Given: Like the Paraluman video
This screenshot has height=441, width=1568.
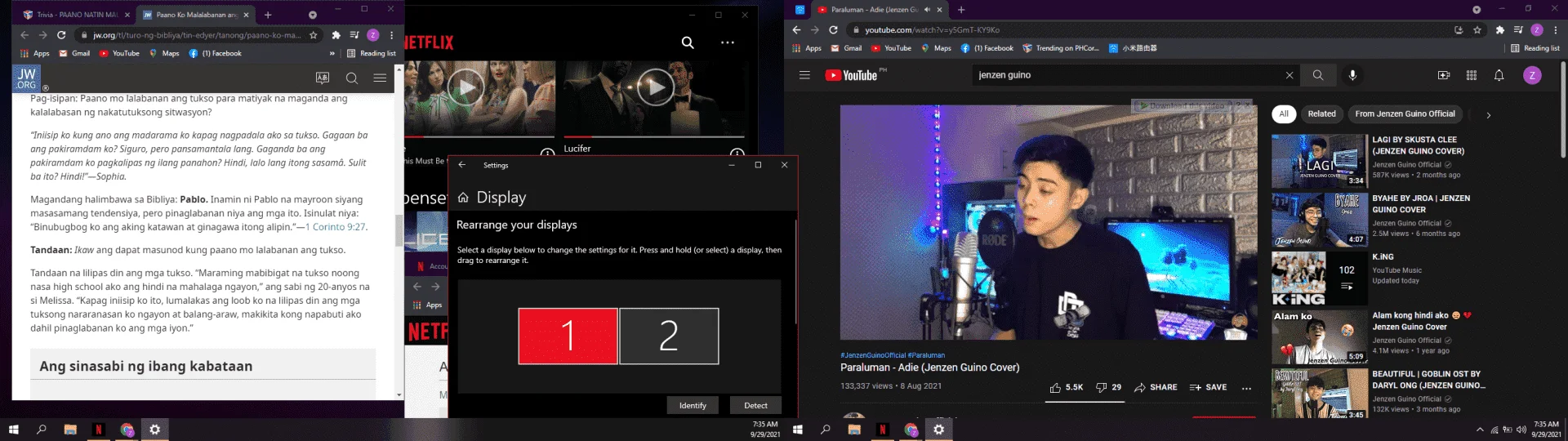Looking at the screenshot, I should click(x=1066, y=387).
